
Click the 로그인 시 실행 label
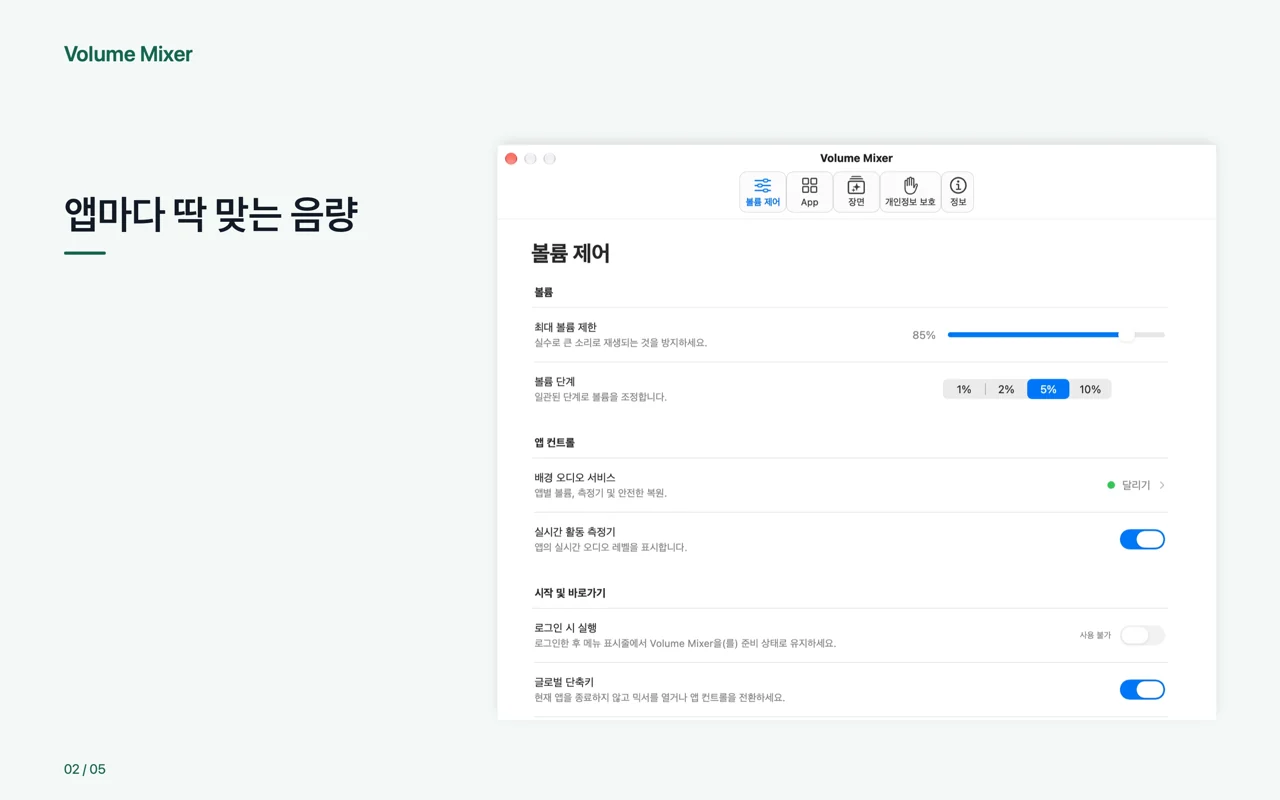(565, 628)
